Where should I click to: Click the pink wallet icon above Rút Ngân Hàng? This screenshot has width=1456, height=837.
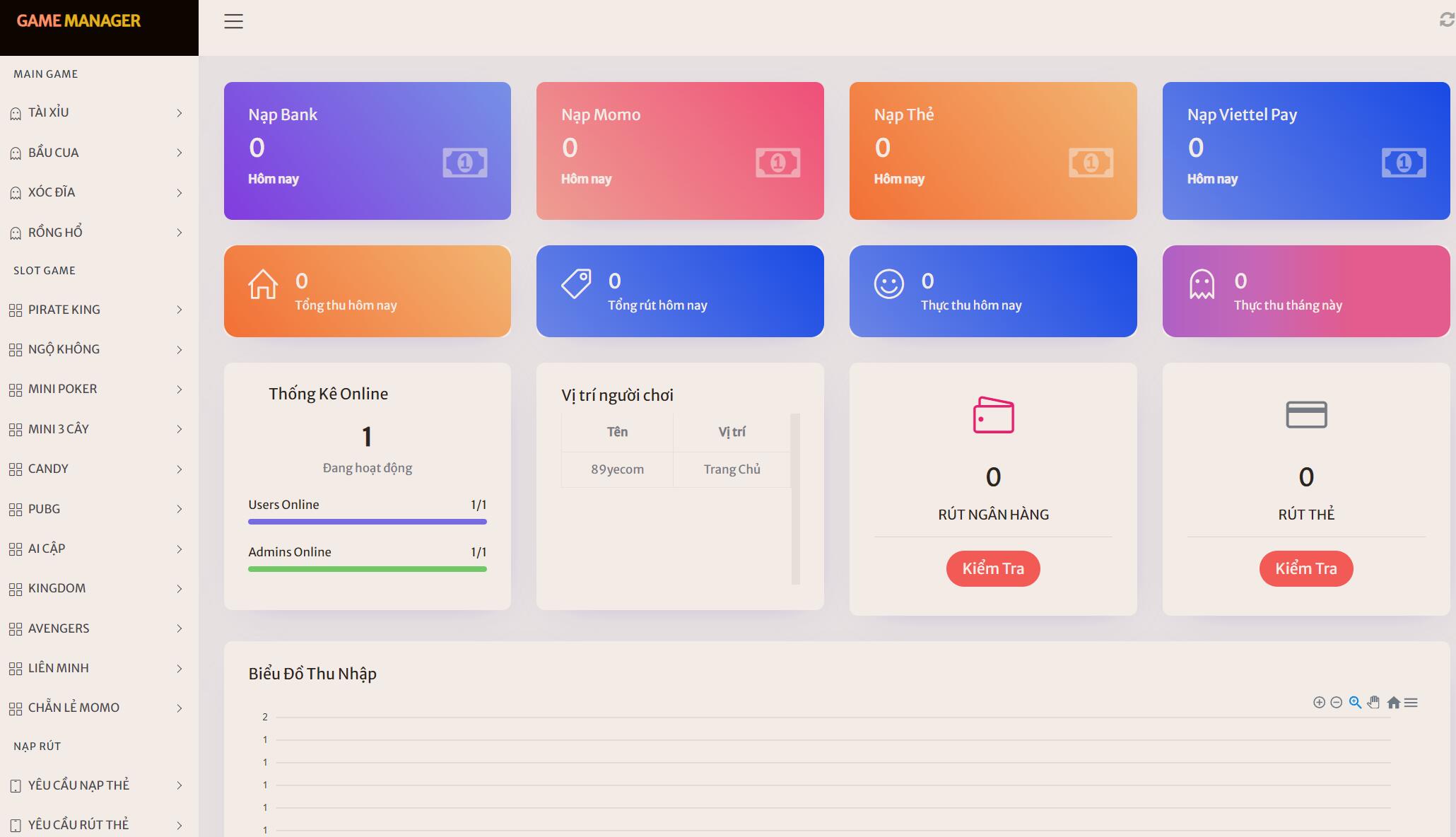(993, 415)
